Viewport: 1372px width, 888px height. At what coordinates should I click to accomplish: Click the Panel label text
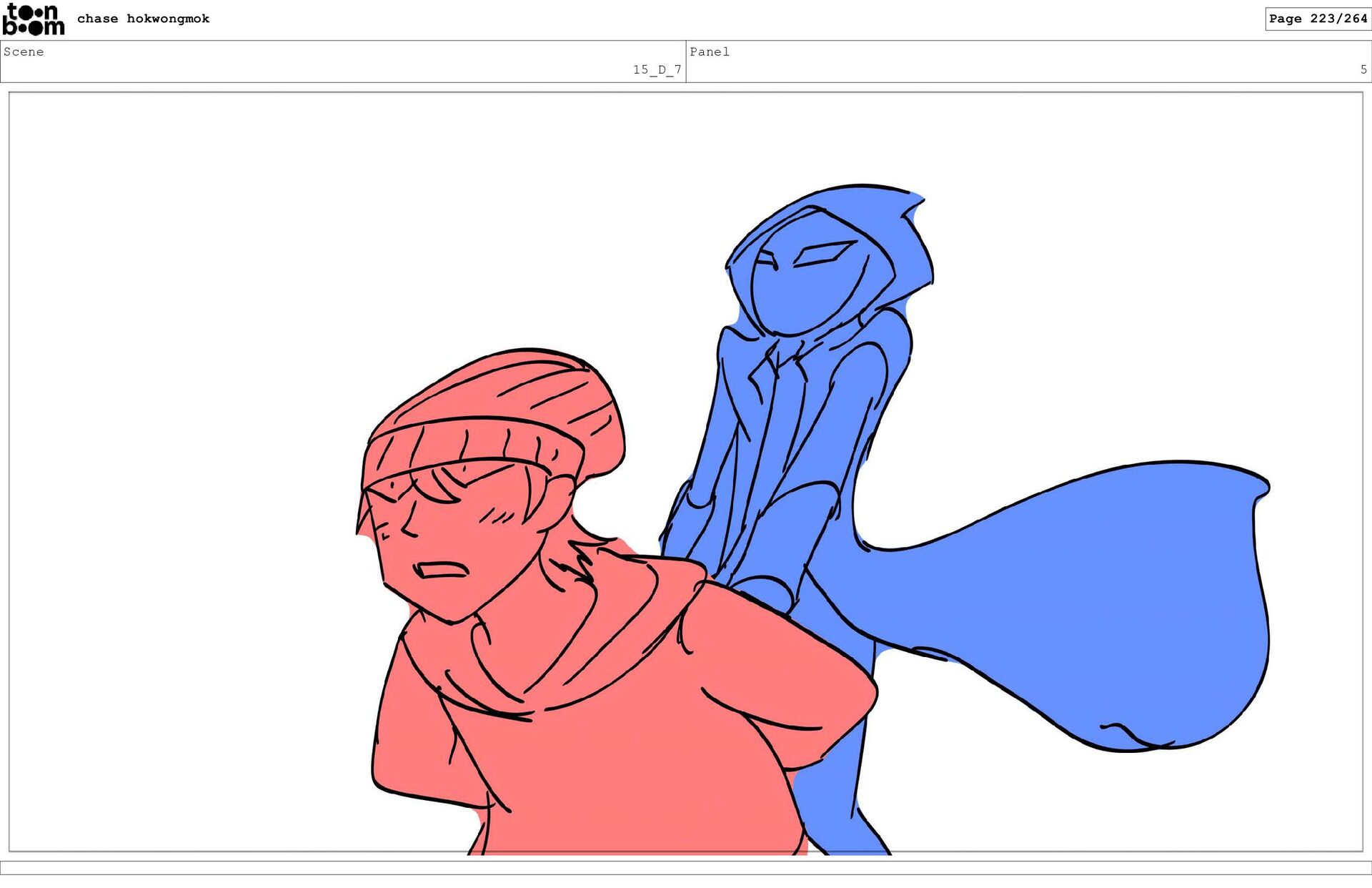[x=709, y=51]
